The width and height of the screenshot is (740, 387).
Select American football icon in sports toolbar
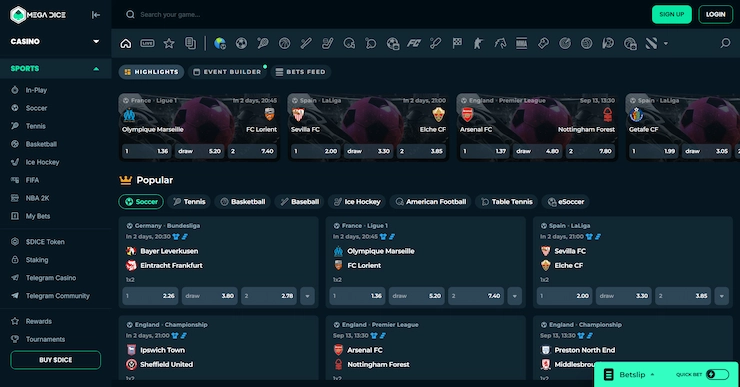tap(349, 43)
